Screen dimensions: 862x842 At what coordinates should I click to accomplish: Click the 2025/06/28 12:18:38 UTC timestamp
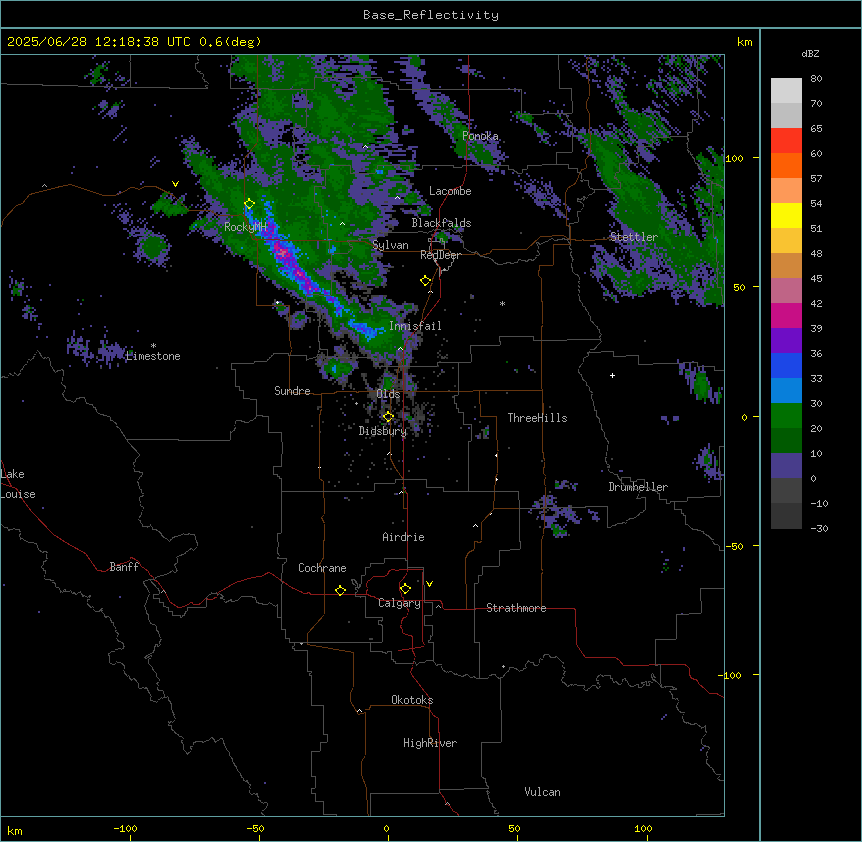point(99,42)
